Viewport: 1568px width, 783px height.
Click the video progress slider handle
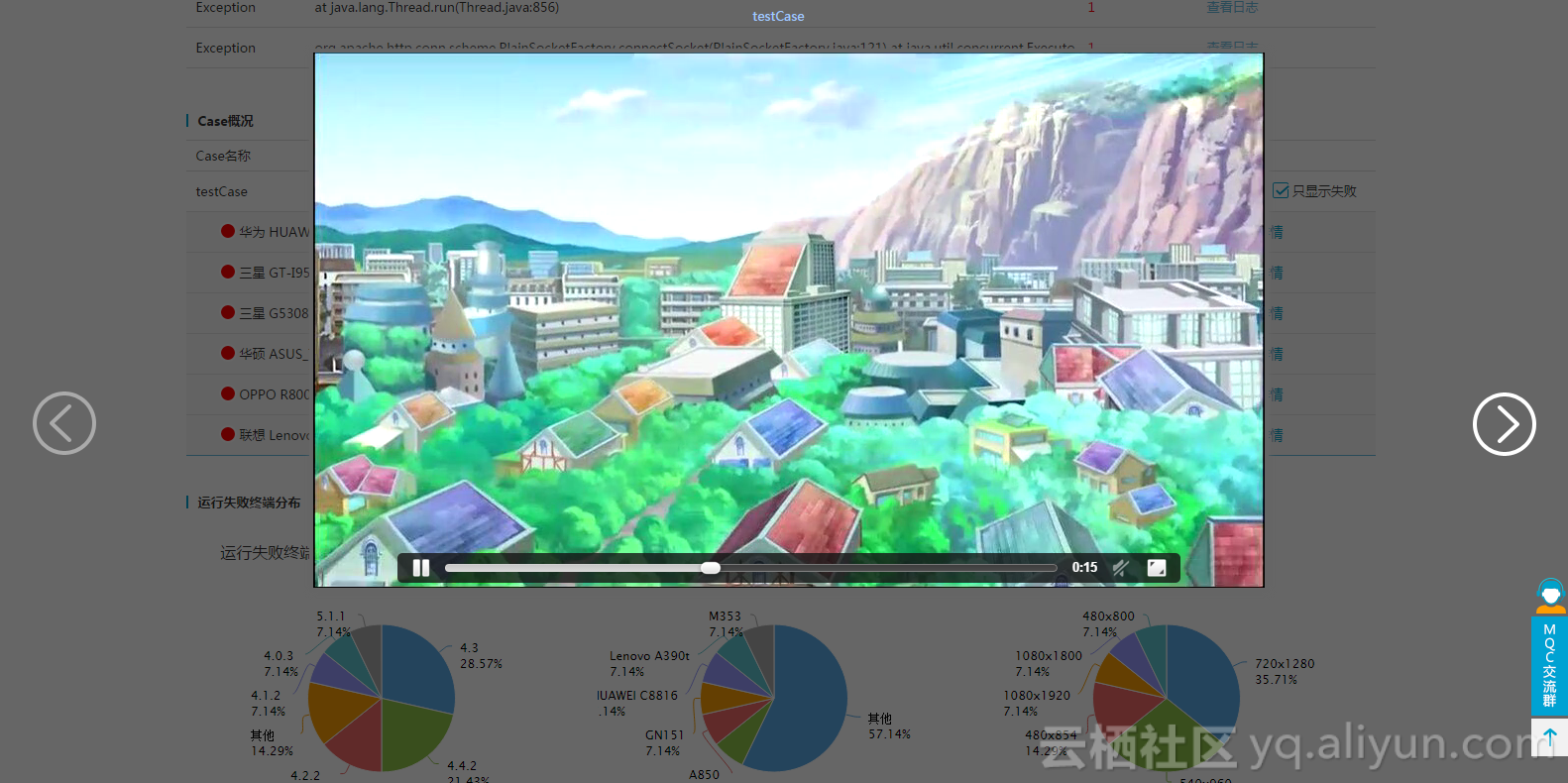point(711,568)
